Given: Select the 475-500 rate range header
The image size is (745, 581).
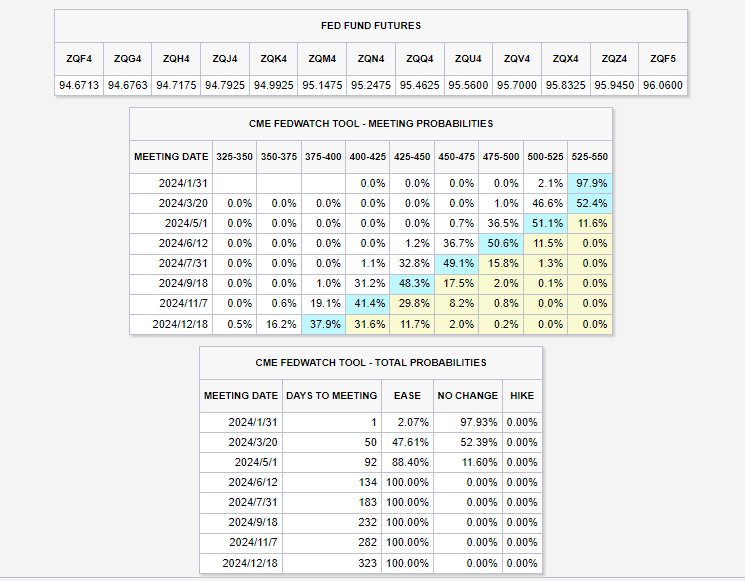Looking at the screenshot, I should click(501, 157).
